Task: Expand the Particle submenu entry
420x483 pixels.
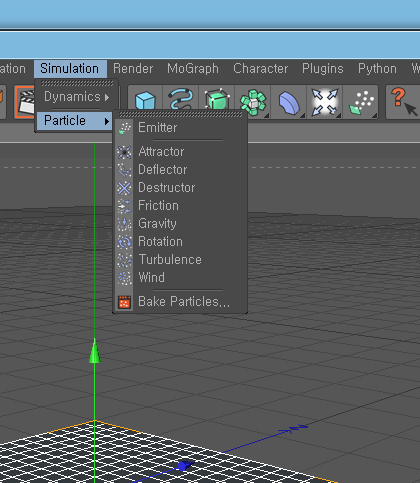Action: (74, 121)
